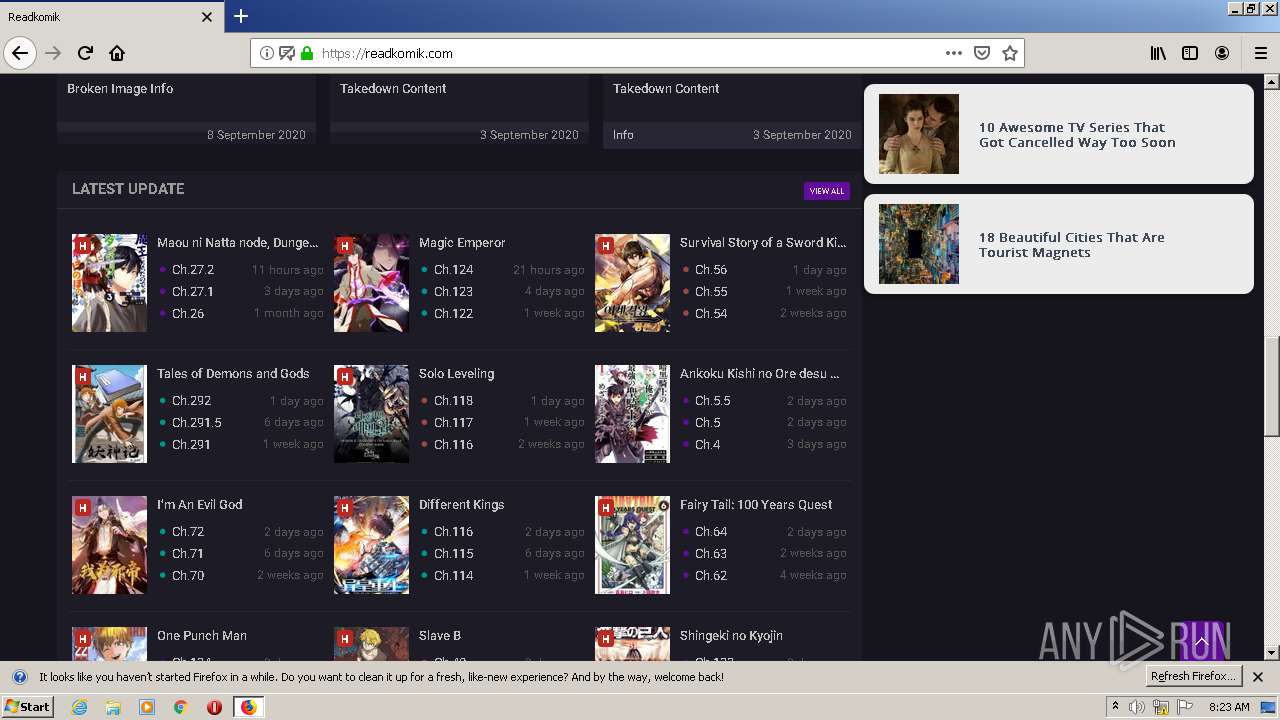This screenshot has height=720, width=1280.
Task: Open Magic Emperor chapter 124
Action: pyautogui.click(x=453, y=270)
